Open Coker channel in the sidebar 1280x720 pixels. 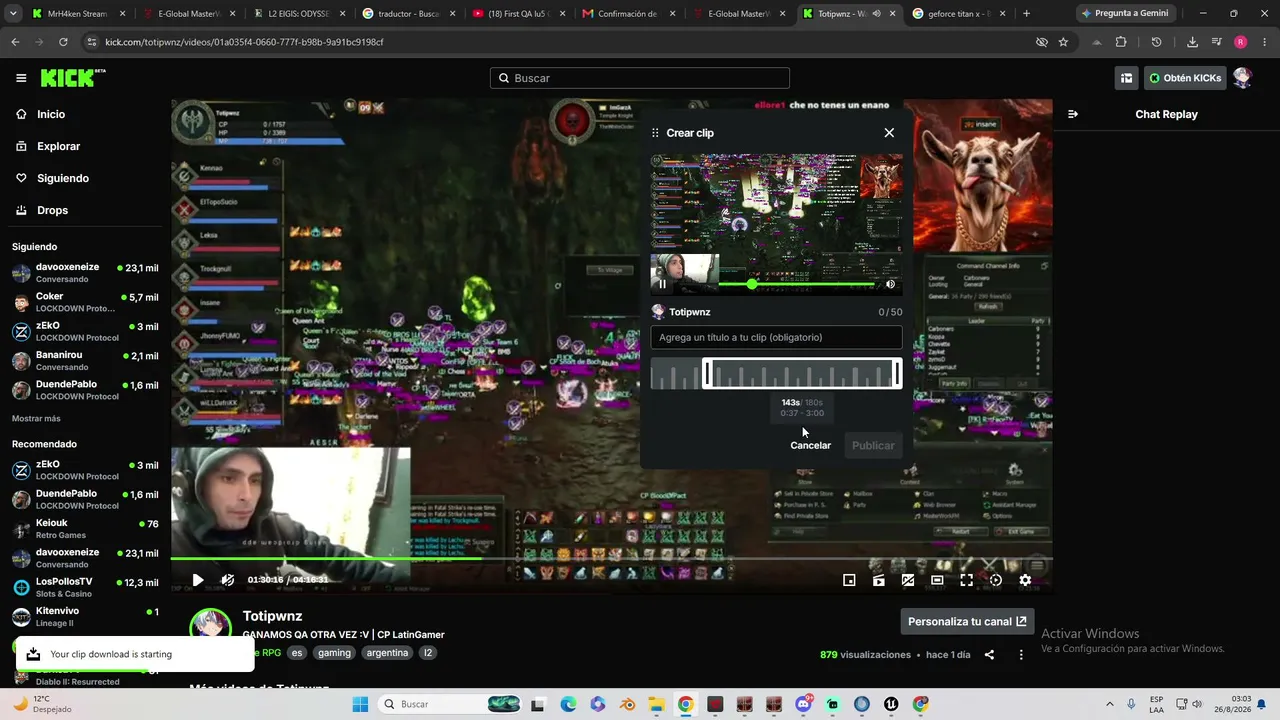(85, 302)
